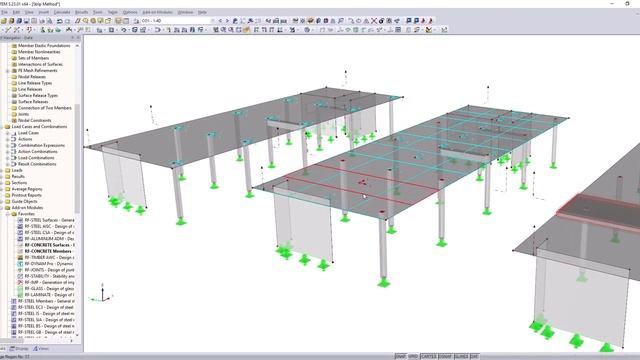Click the Redo toolbar icon

tap(67, 20)
